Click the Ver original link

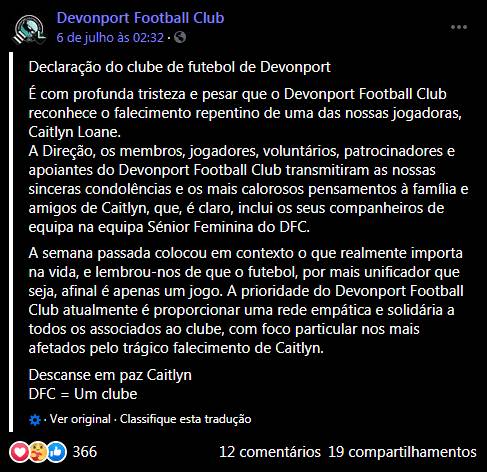point(80,419)
